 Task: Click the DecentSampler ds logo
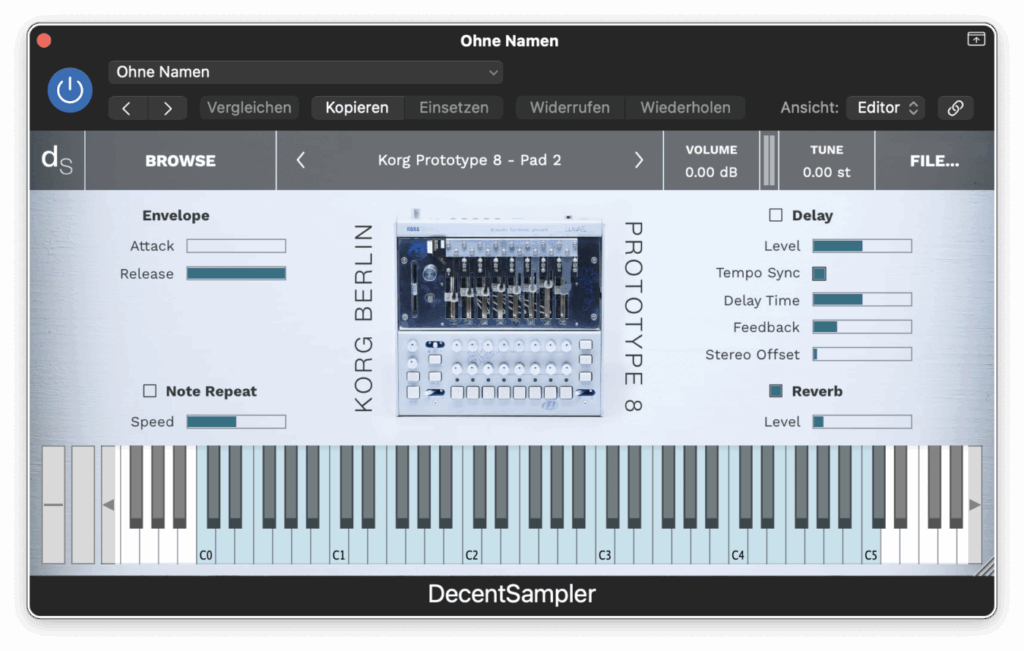point(56,160)
